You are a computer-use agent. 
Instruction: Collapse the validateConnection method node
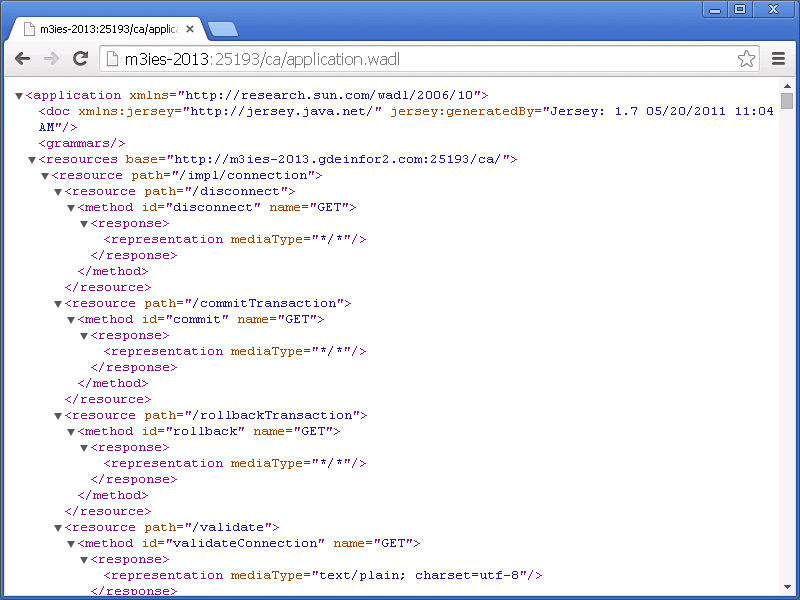pos(71,544)
